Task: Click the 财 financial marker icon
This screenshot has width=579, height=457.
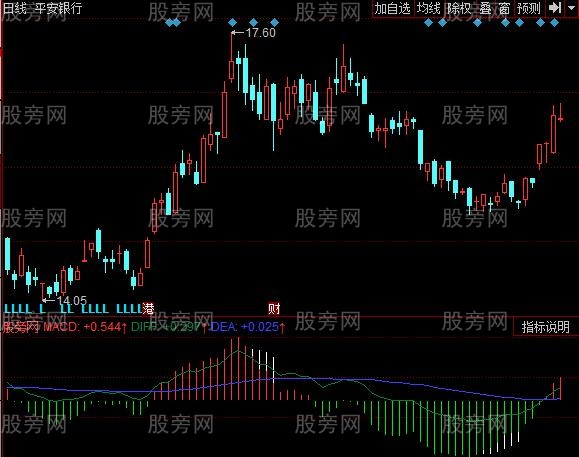Action: (x=274, y=308)
